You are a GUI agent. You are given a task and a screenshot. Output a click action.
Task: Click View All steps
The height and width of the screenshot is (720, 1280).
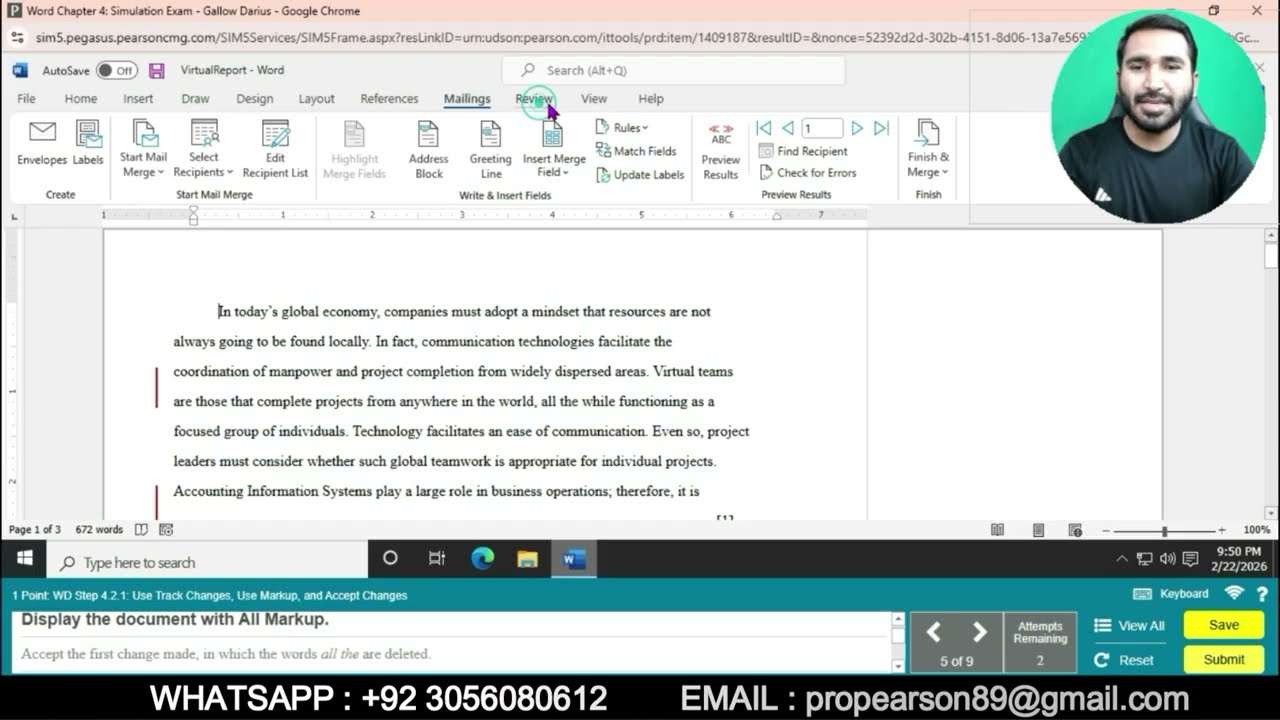[1130, 625]
